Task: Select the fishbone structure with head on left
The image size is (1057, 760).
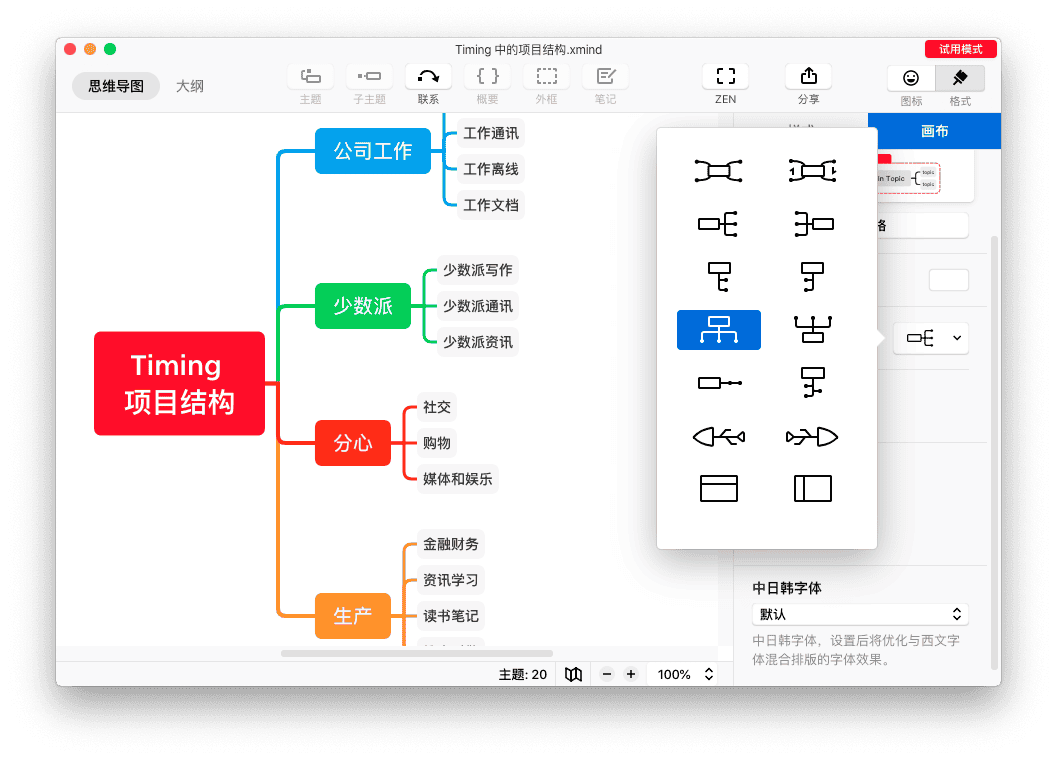Action: [x=719, y=437]
